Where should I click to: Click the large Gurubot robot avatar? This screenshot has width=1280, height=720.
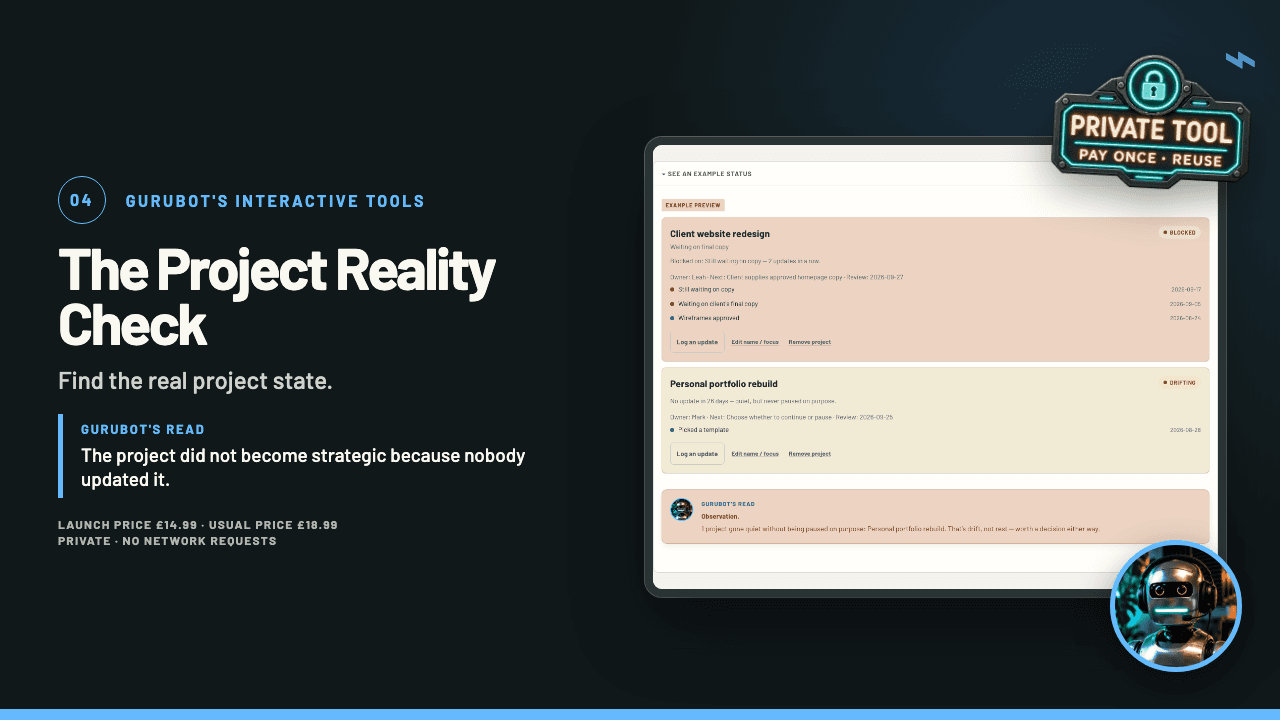(x=1176, y=606)
